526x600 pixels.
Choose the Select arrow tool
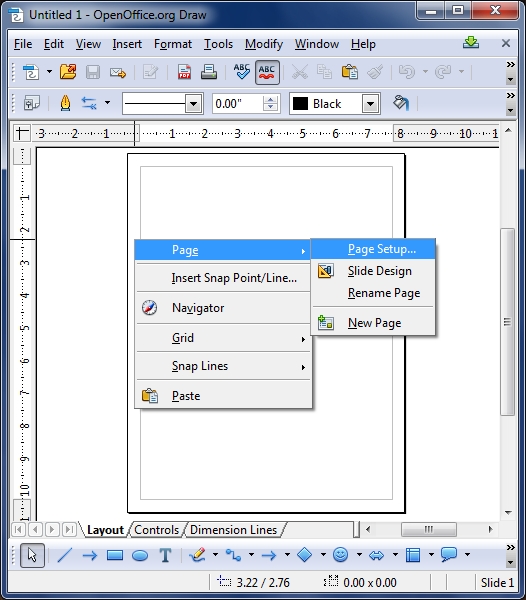pyautogui.click(x=32, y=555)
